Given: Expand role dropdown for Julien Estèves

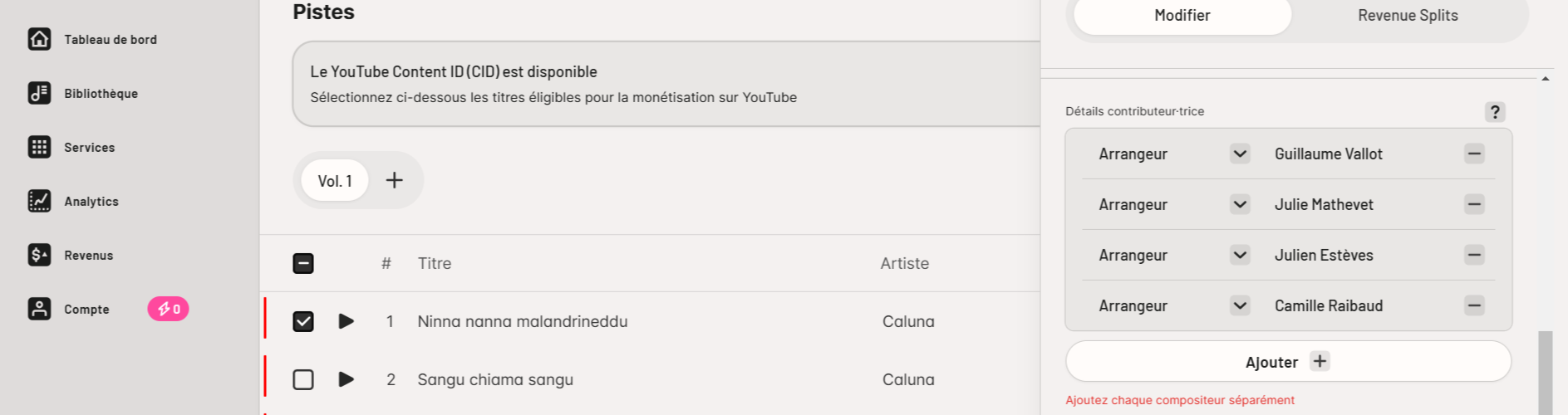Looking at the screenshot, I should click(x=1240, y=255).
